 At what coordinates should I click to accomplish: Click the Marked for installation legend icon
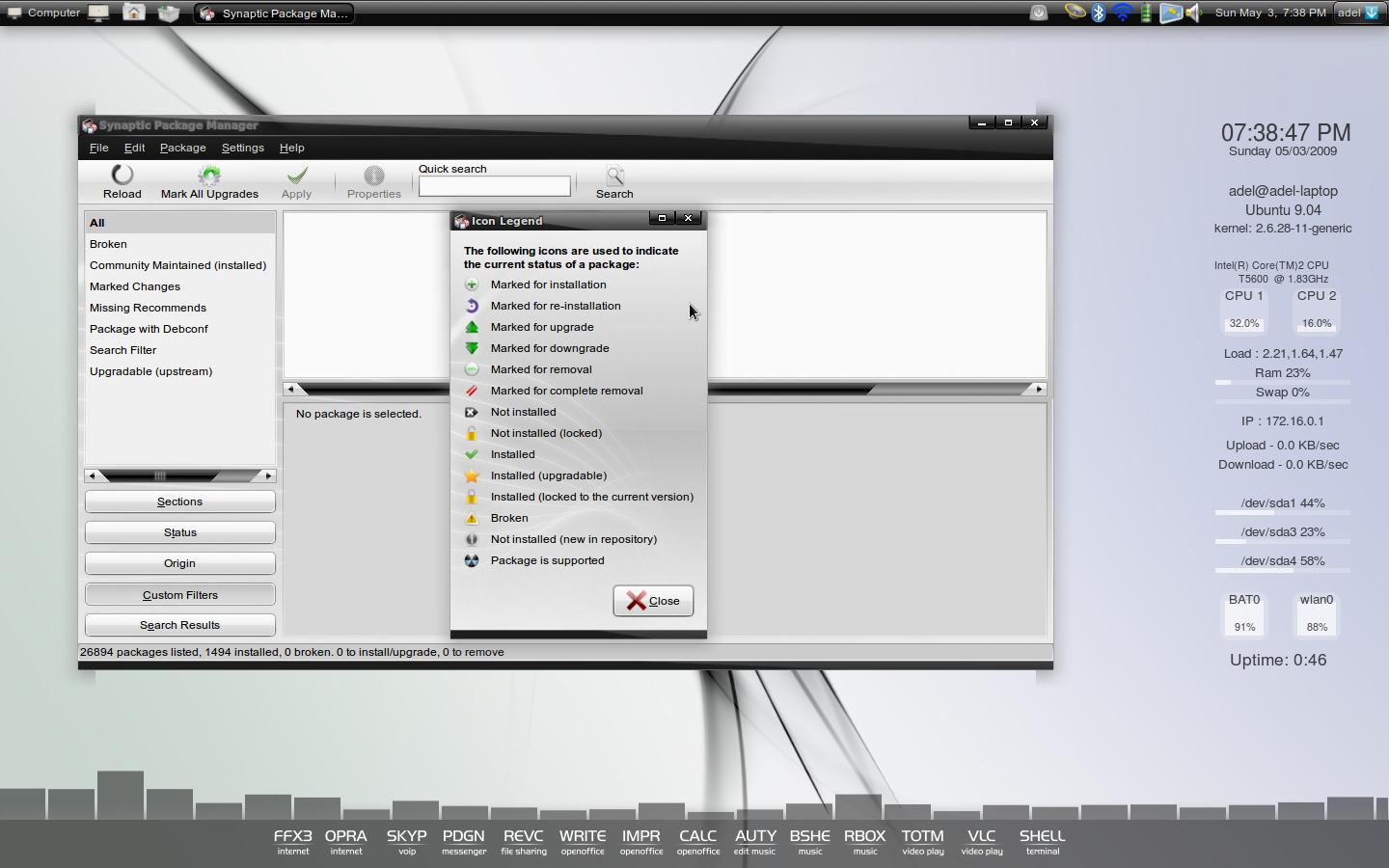tap(472, 285)
